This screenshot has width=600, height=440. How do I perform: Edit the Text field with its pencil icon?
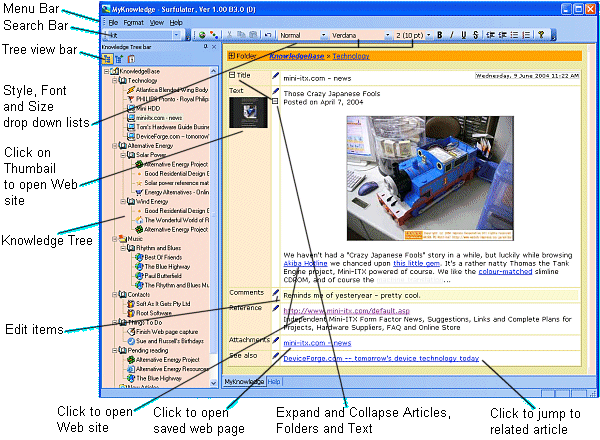point(276,91)
